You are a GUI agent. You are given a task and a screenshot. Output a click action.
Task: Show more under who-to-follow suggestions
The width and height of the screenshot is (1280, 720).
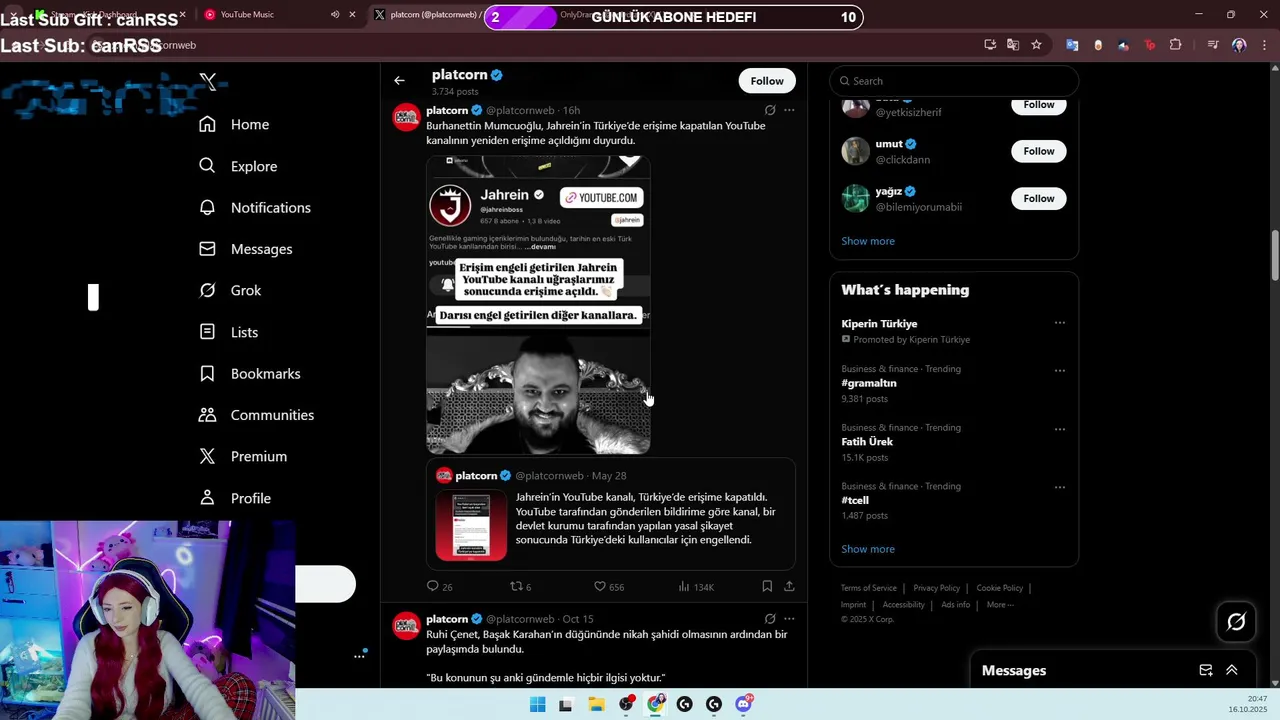[x=868, y=241]
